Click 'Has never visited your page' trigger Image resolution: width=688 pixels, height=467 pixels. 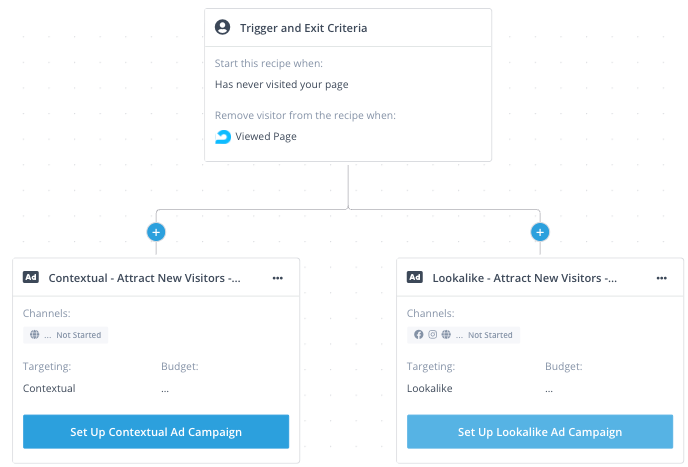click(x=281, y=85)
